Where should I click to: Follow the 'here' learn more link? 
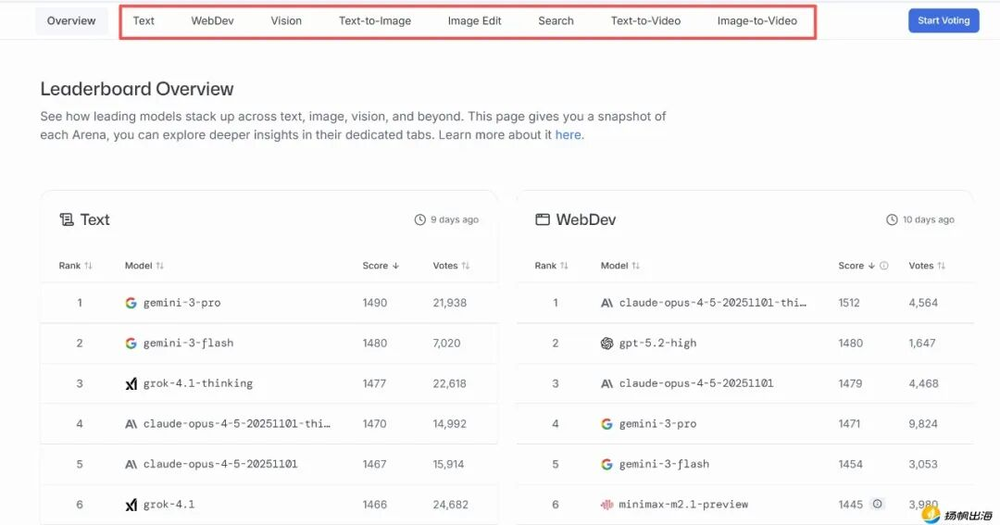568,135
